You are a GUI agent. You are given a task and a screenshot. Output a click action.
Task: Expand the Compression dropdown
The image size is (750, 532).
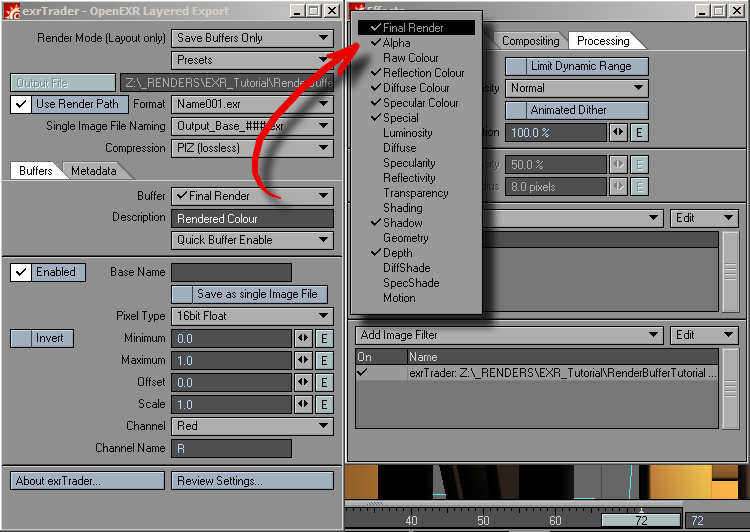(252, 148)
